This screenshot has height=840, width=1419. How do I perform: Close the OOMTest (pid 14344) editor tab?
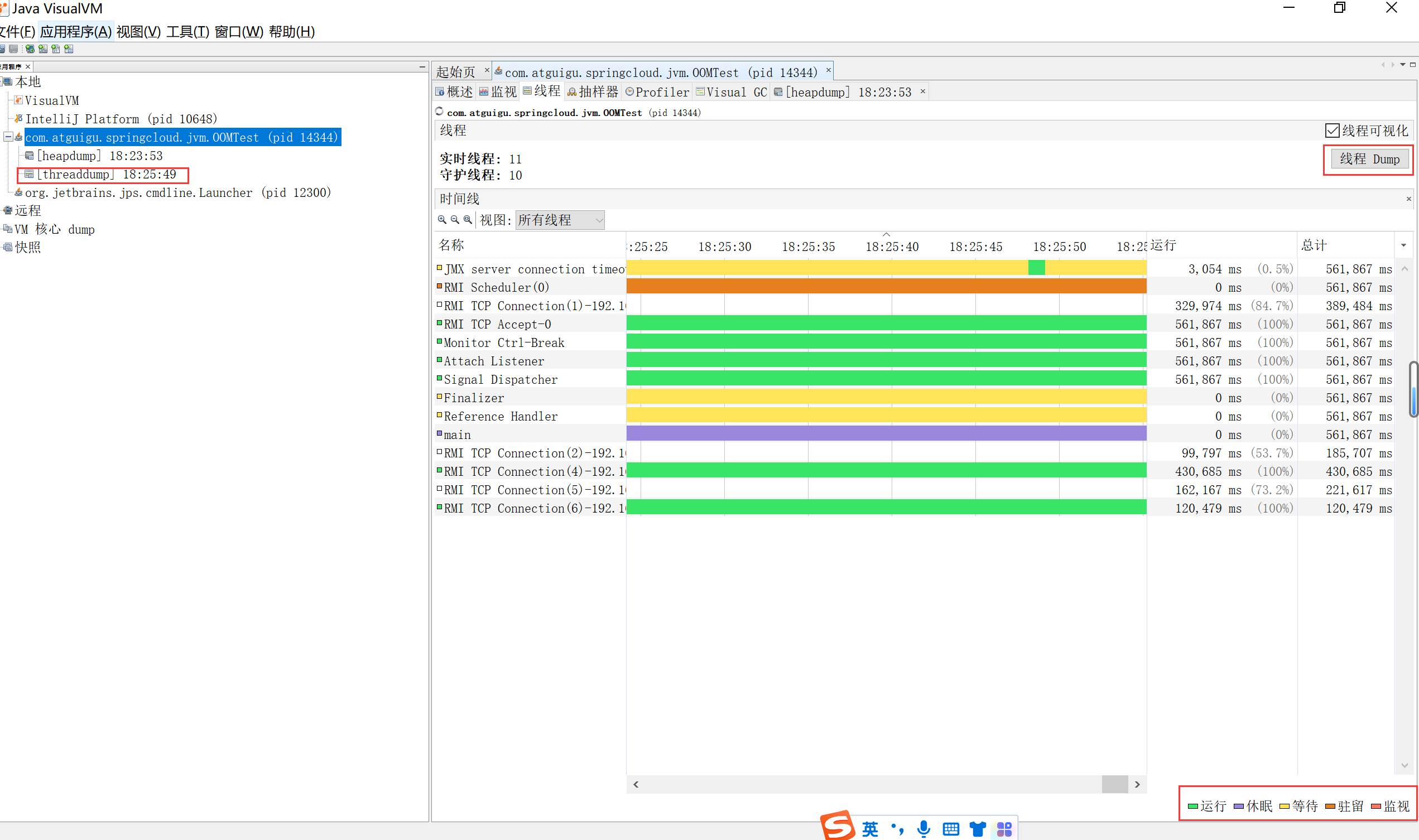828,70
